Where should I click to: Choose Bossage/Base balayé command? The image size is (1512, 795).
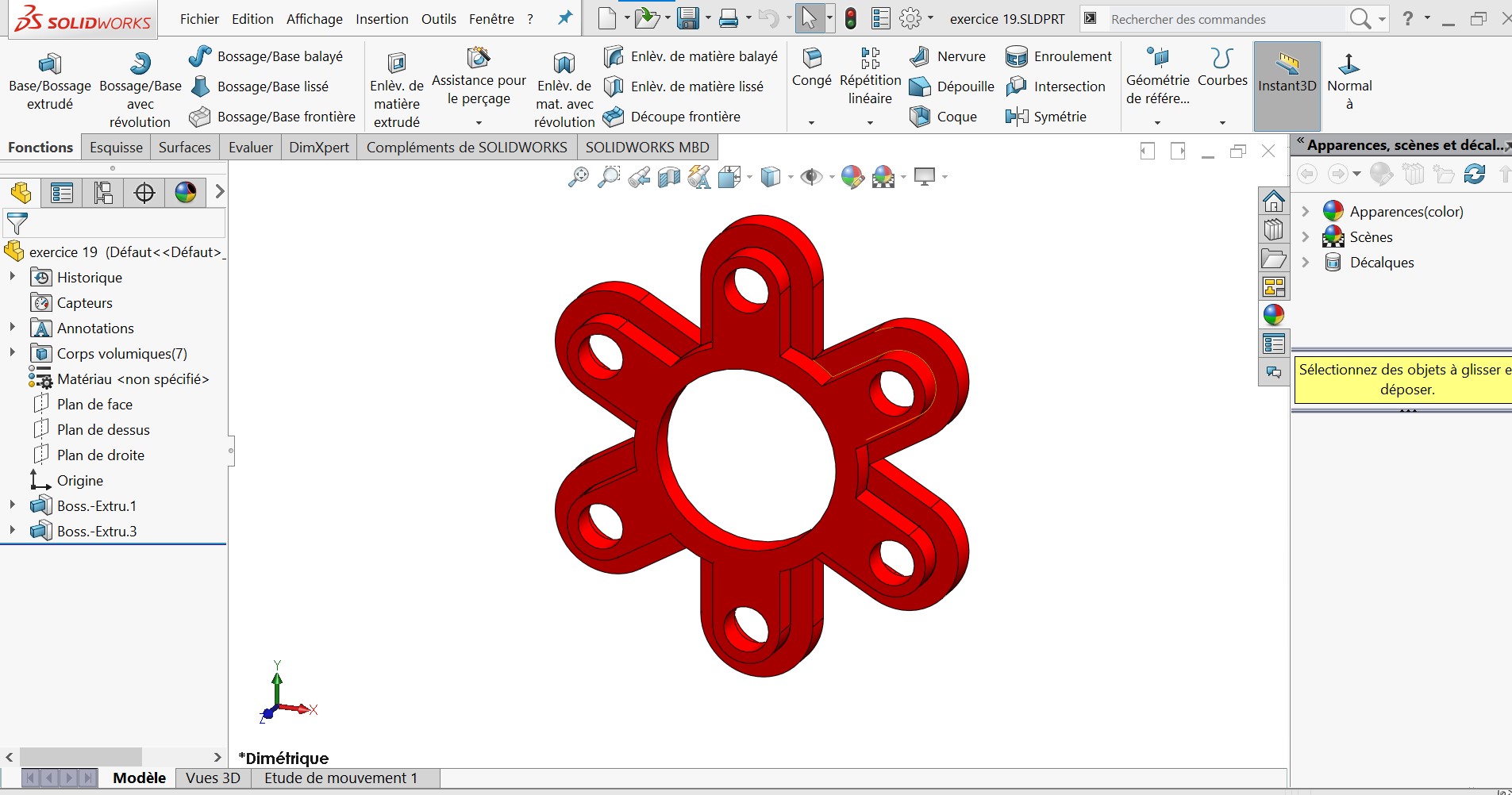coord(267,56)
